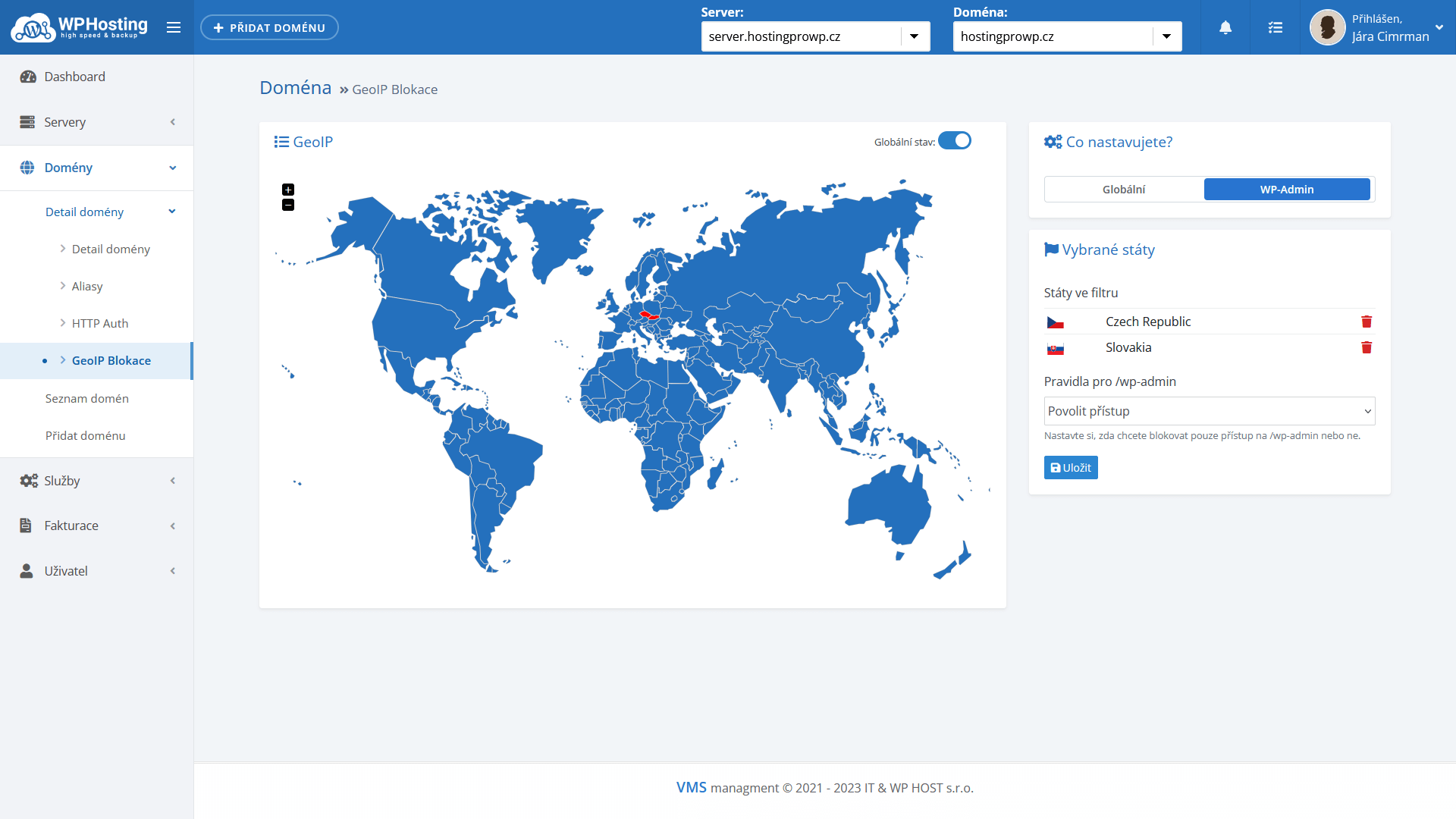Select the WP-Admin settings option
Screen dimensions: 1456x819
(1287, 190)
